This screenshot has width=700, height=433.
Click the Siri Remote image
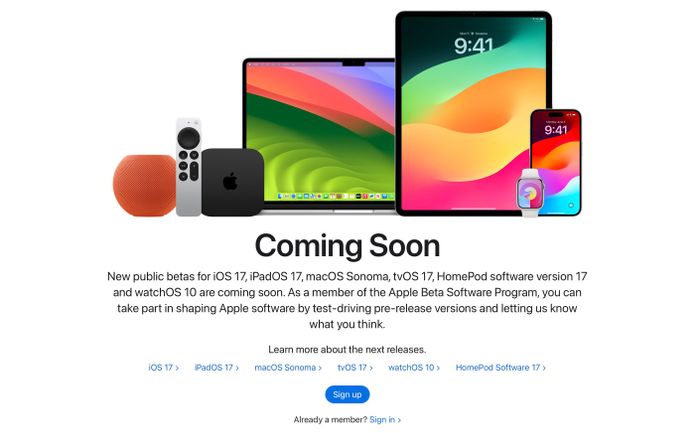pos(188,167)
